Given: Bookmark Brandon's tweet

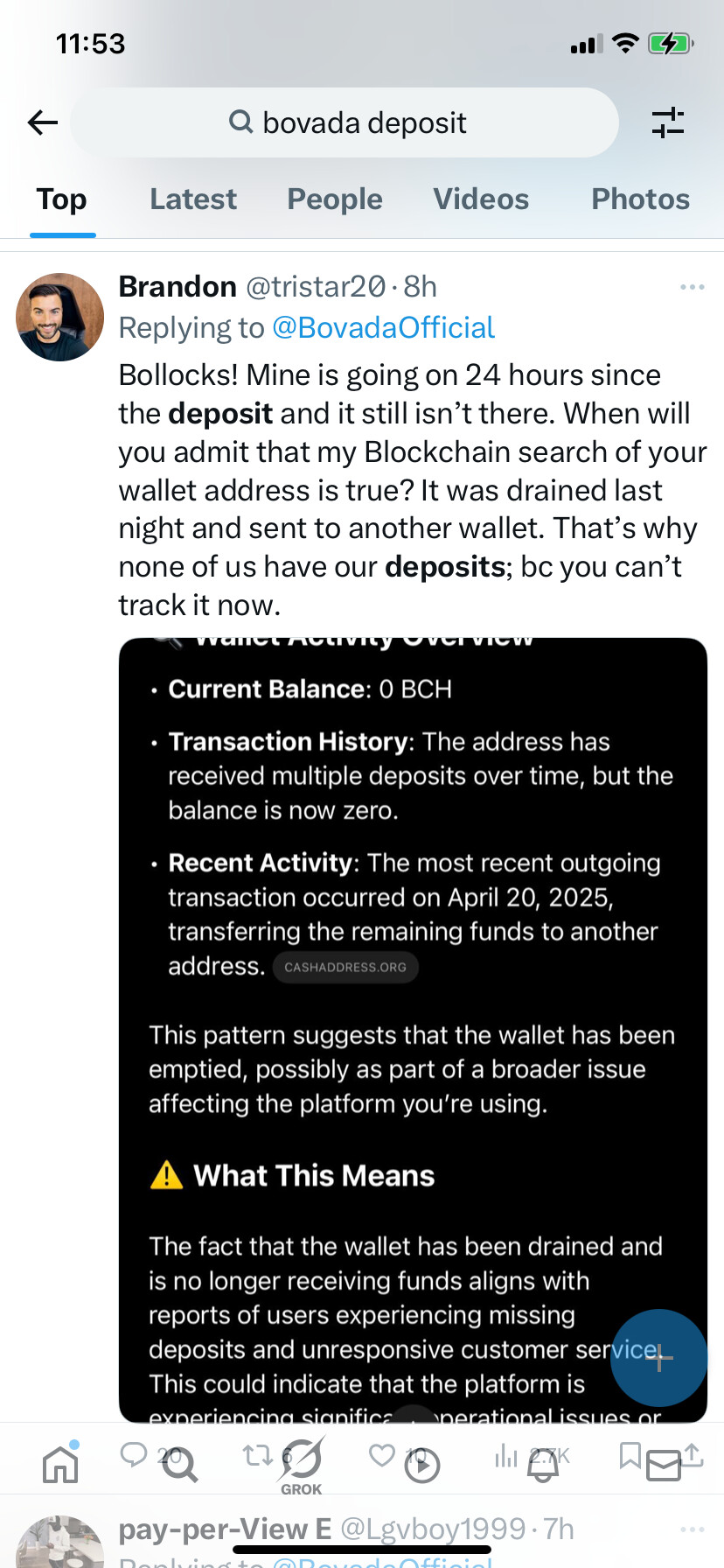Looking at the screenshot, I should click(630, 1454).
